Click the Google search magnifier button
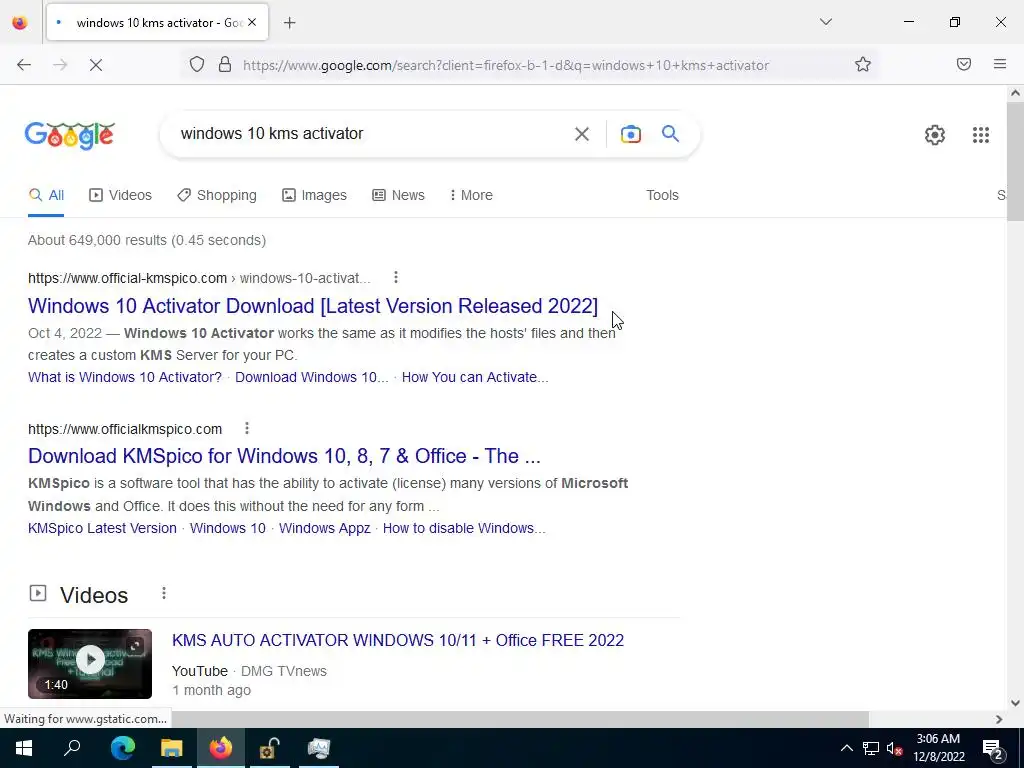 [x=671, y=134]
